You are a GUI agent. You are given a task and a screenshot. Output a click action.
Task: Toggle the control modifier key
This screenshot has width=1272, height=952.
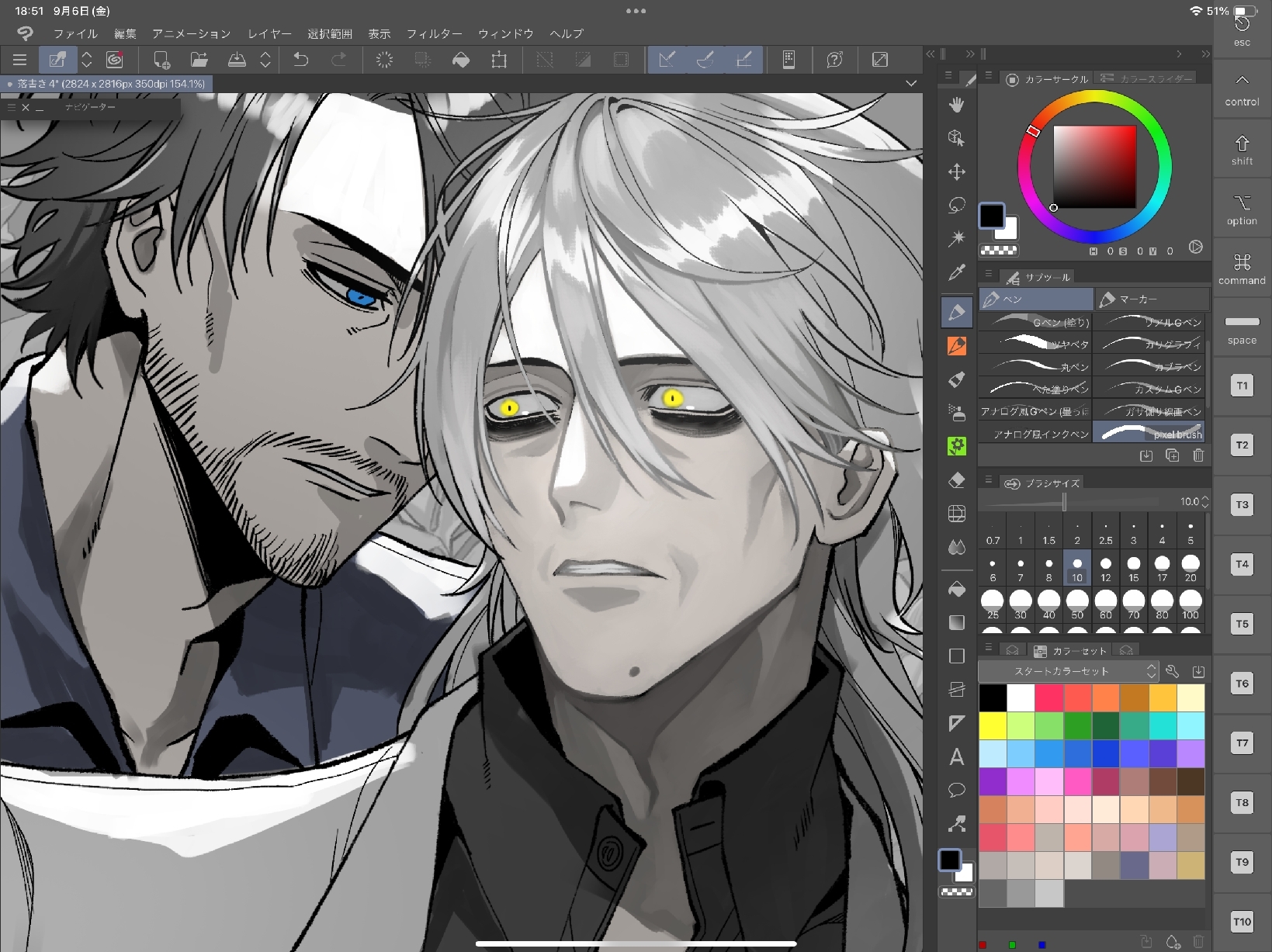[1242, 89]
